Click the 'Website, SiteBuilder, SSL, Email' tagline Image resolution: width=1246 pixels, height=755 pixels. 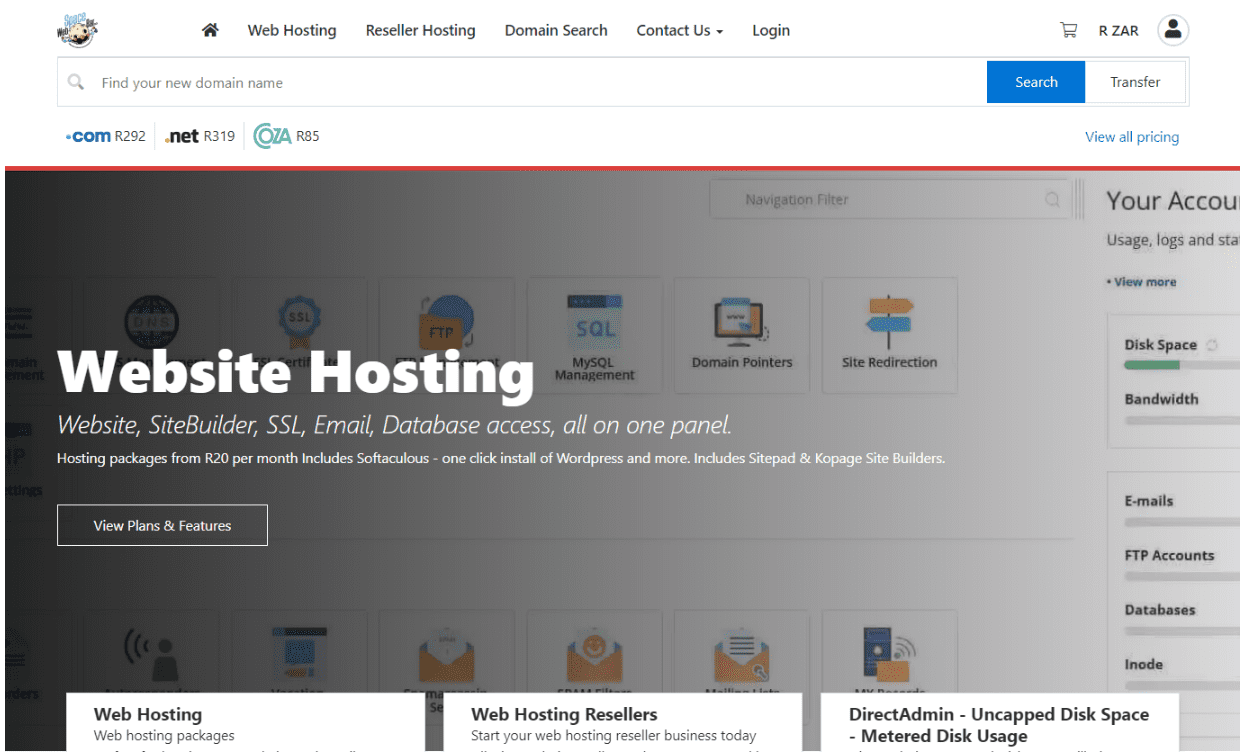point(394,425)
